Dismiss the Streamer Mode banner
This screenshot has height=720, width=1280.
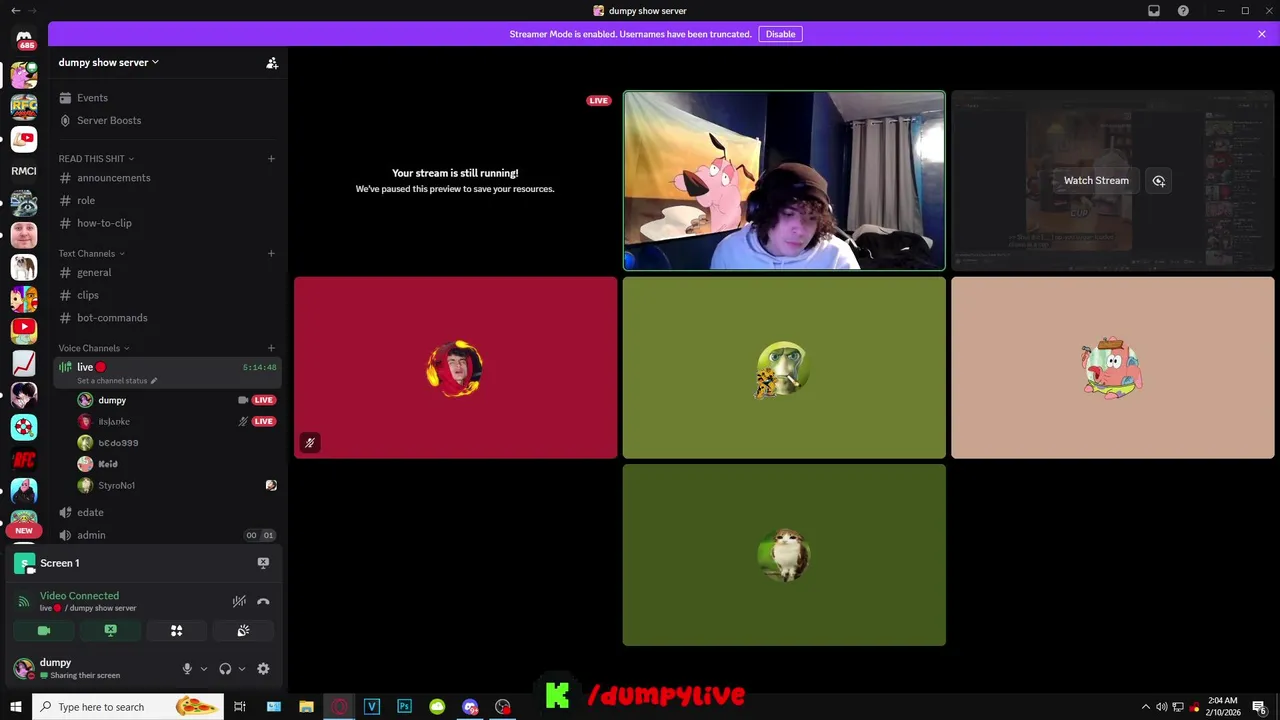coord(1262,34)
